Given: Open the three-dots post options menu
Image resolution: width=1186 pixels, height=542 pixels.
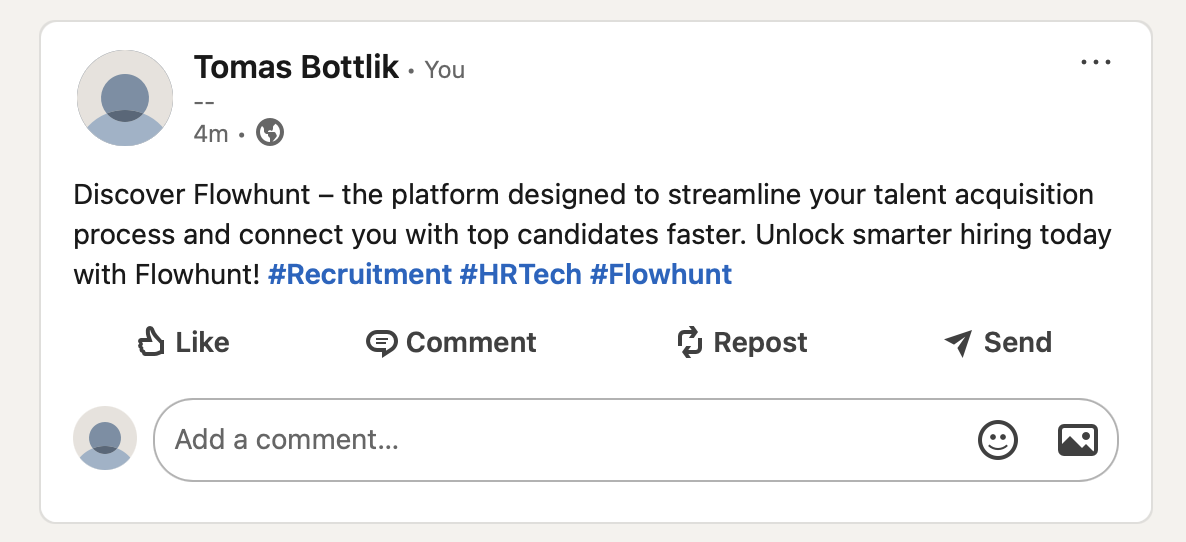Looking at the screenshot, I should tap(1096, 63).
